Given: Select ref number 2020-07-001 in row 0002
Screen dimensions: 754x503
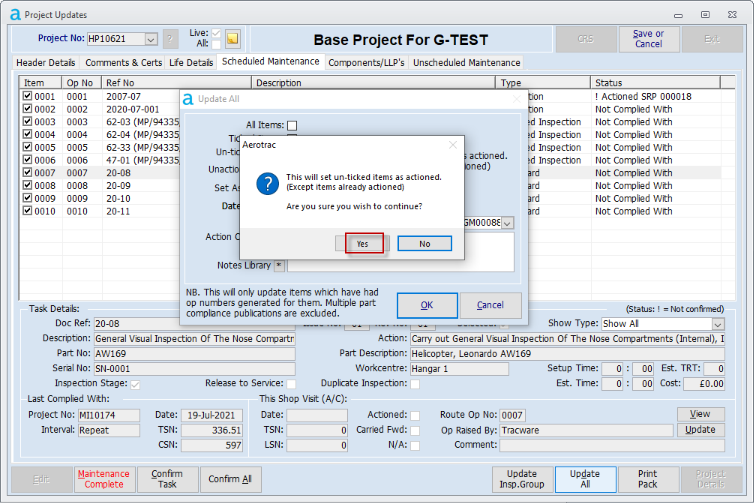Looking at the screenshot, I should [133, 109].
